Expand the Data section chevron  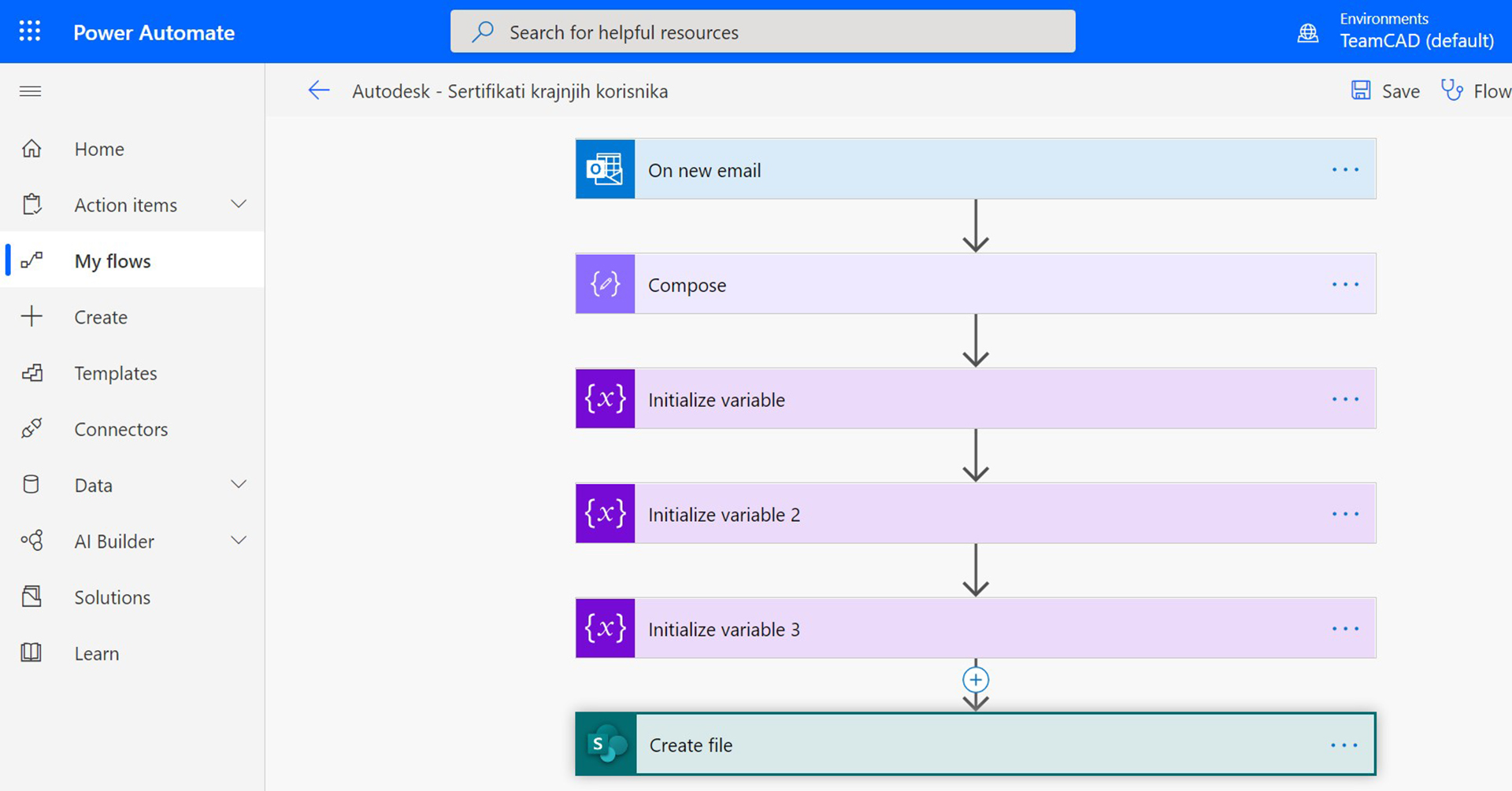click(239, 485)
